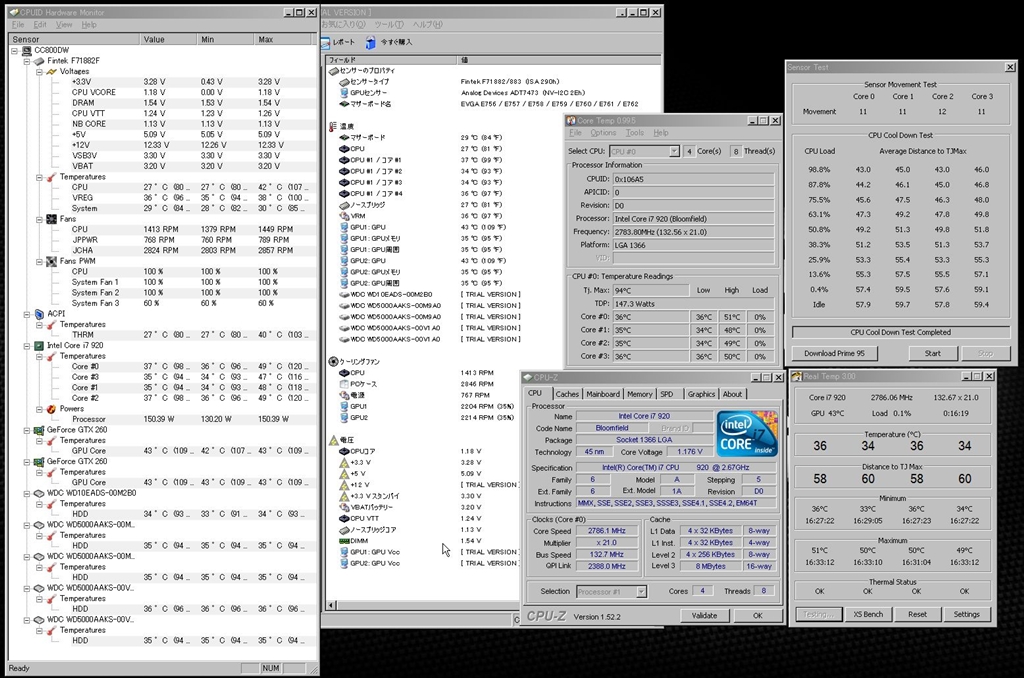Click the XS Bench button in Real Temp
This screenshot has width=1024, height=678.
pyautogui.click(x=867, y=614)
